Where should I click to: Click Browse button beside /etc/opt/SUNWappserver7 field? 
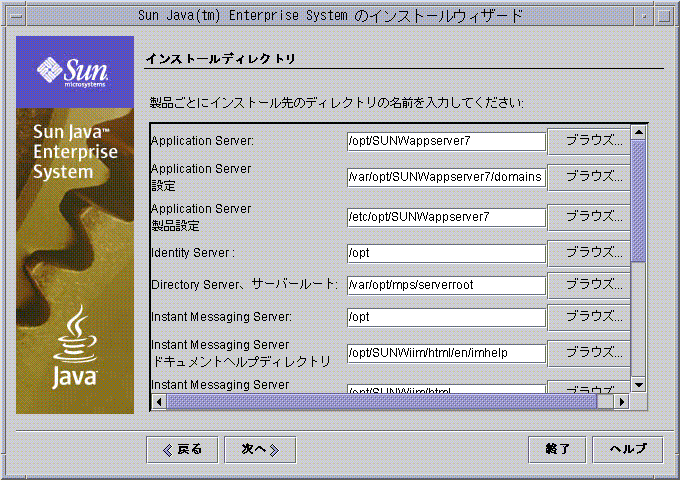(588, 217)
